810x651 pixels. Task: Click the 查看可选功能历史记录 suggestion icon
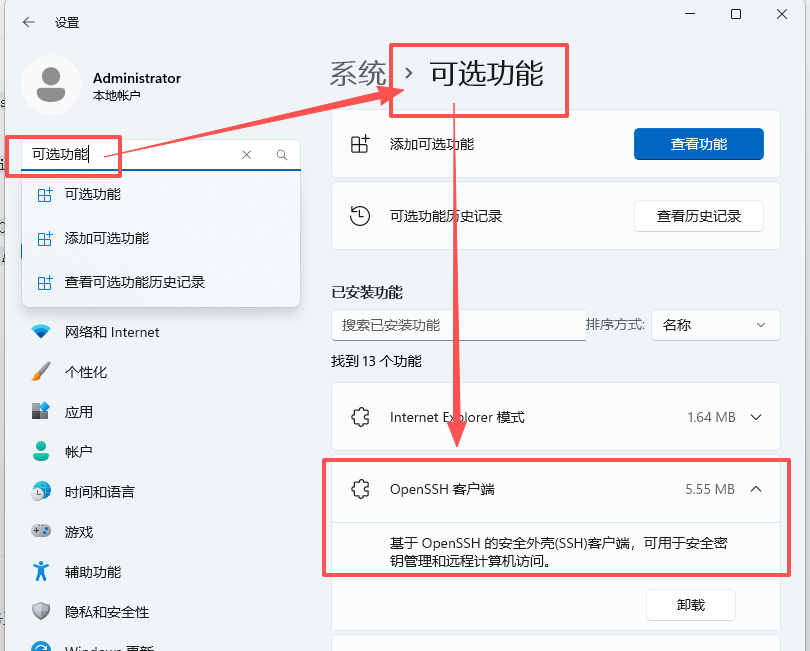tap(45, 283)
